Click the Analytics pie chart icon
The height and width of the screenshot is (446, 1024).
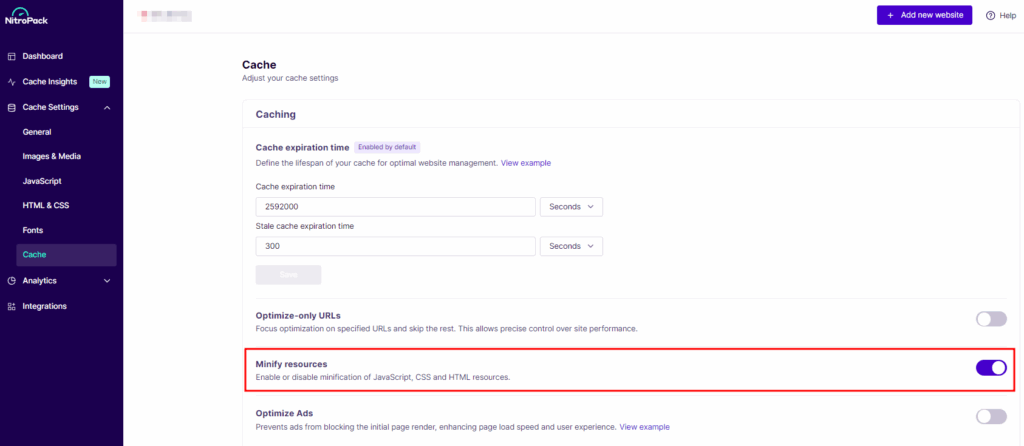[12, 281]
